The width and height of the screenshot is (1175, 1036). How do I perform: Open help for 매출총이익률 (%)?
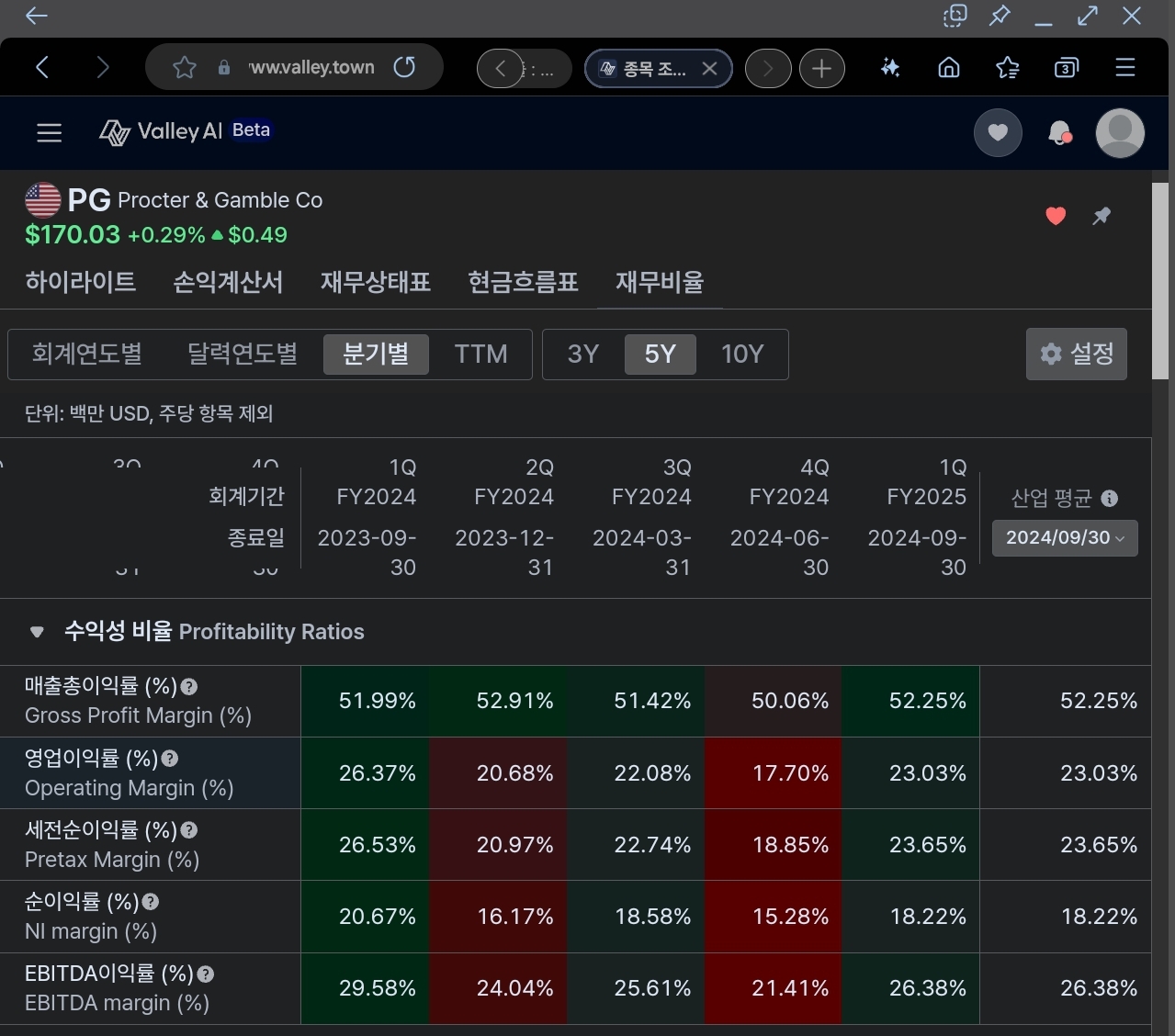coord(189,686)
